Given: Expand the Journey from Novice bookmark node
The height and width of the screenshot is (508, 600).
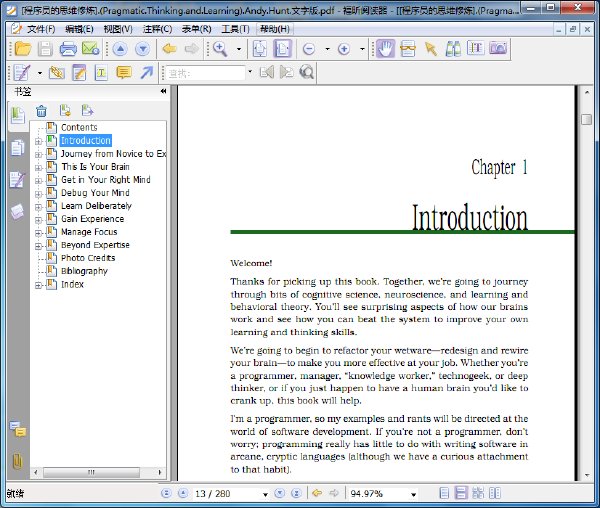Looking at the screenshot, I should point(38,155).
